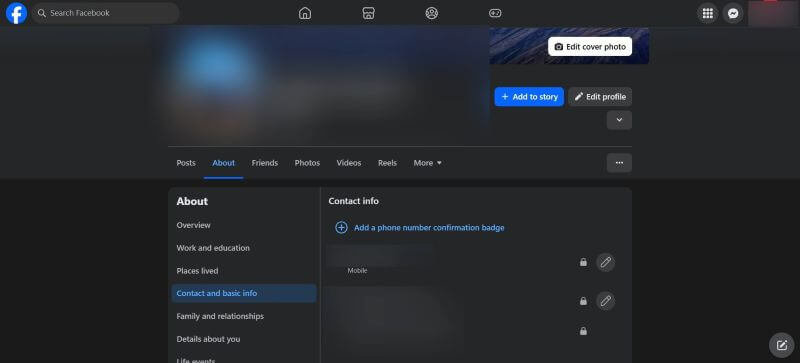Switch to the Reels tab
Image resolution: width=800 pixels, height=363 pixels.
[387, 163]
